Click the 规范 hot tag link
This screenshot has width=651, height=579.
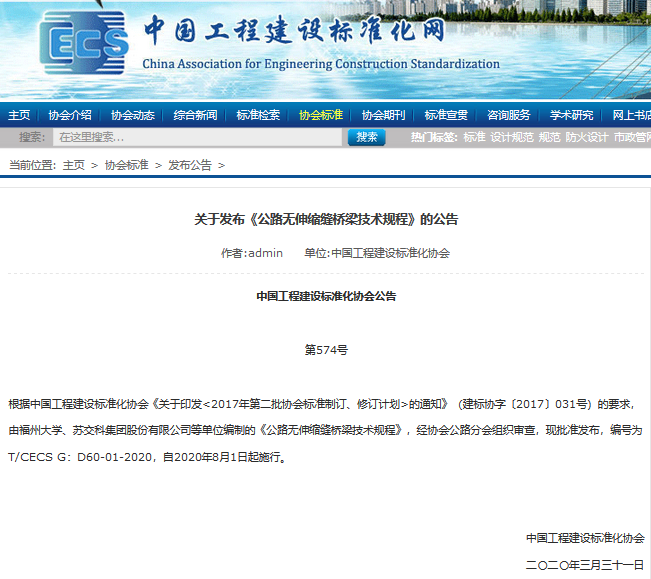549,137
